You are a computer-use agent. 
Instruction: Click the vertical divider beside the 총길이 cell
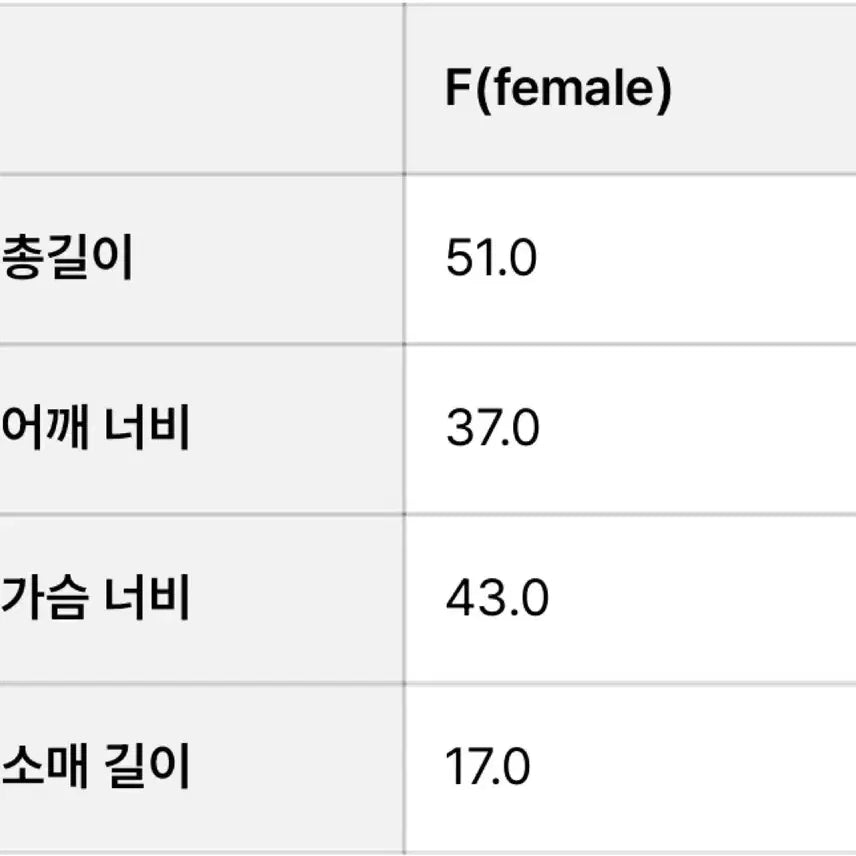click(405, 259)
